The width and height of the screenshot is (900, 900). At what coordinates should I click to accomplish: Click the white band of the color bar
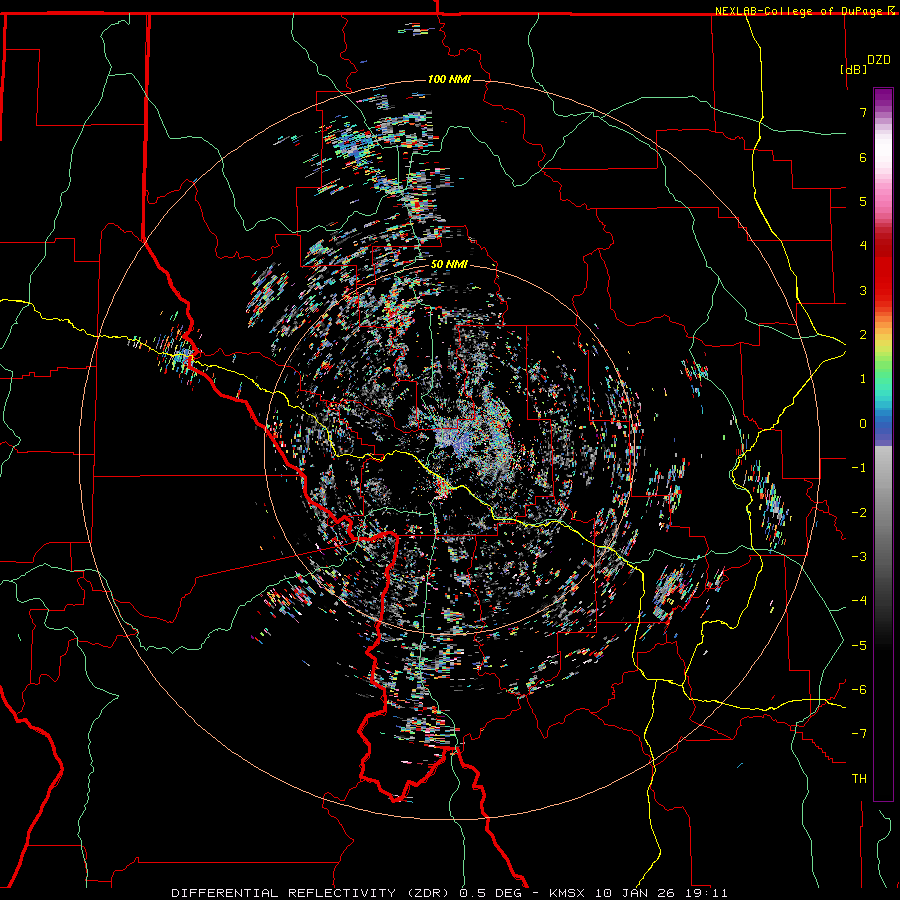(x=883, y=150)
